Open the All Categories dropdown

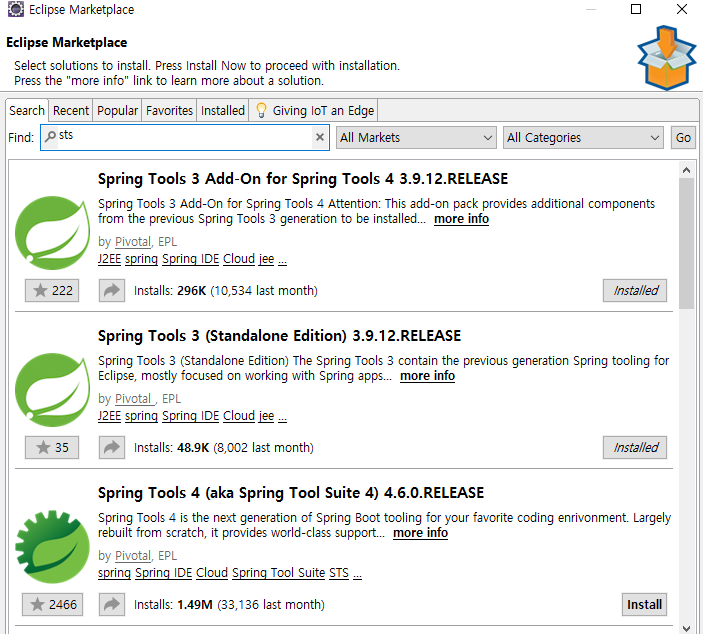[583, 137]
